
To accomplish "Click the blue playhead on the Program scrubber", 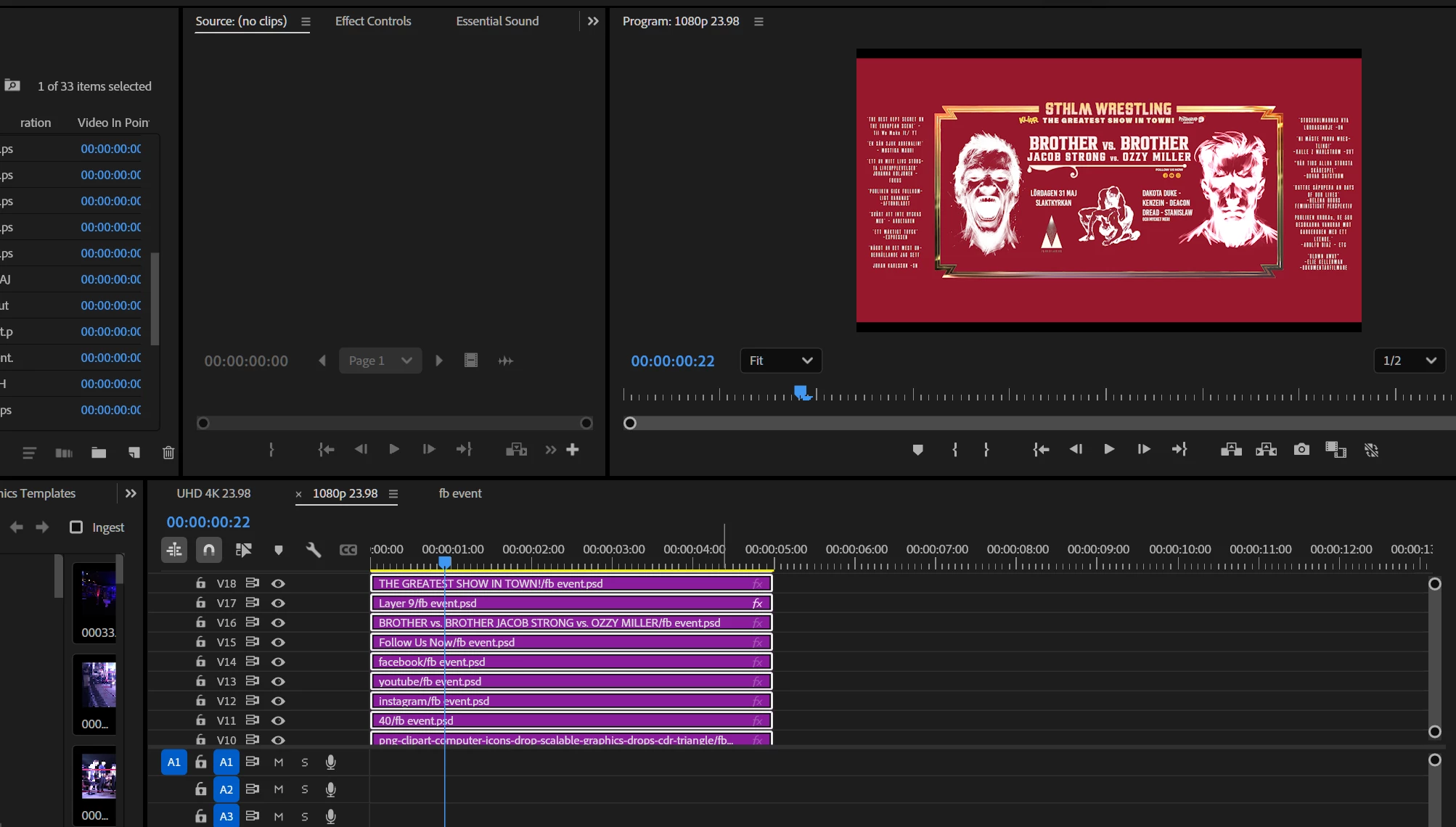I will point(801,392).
